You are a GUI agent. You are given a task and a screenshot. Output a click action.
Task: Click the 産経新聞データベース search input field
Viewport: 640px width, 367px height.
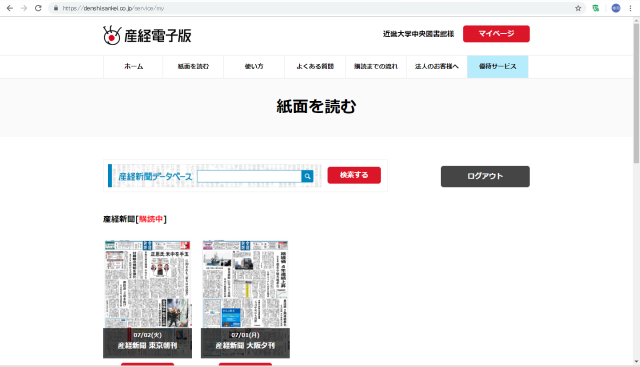249,176
